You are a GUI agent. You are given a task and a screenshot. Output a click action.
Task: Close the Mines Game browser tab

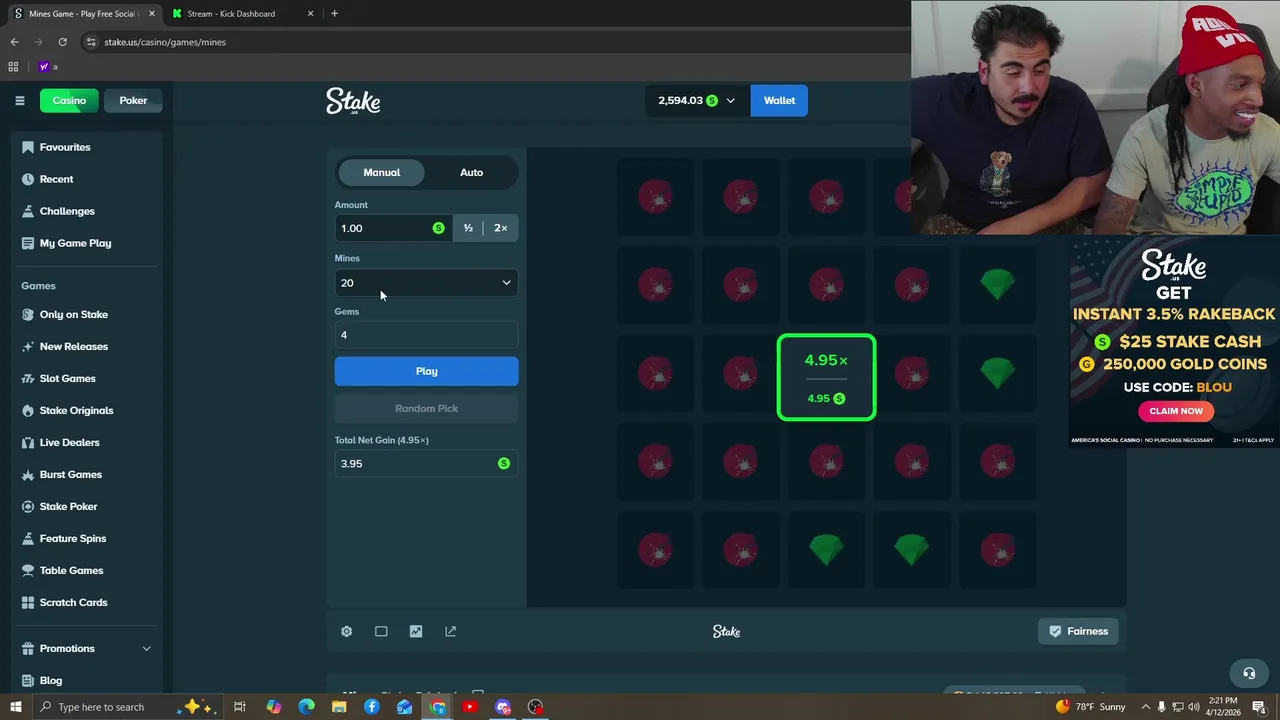[152, 14]
